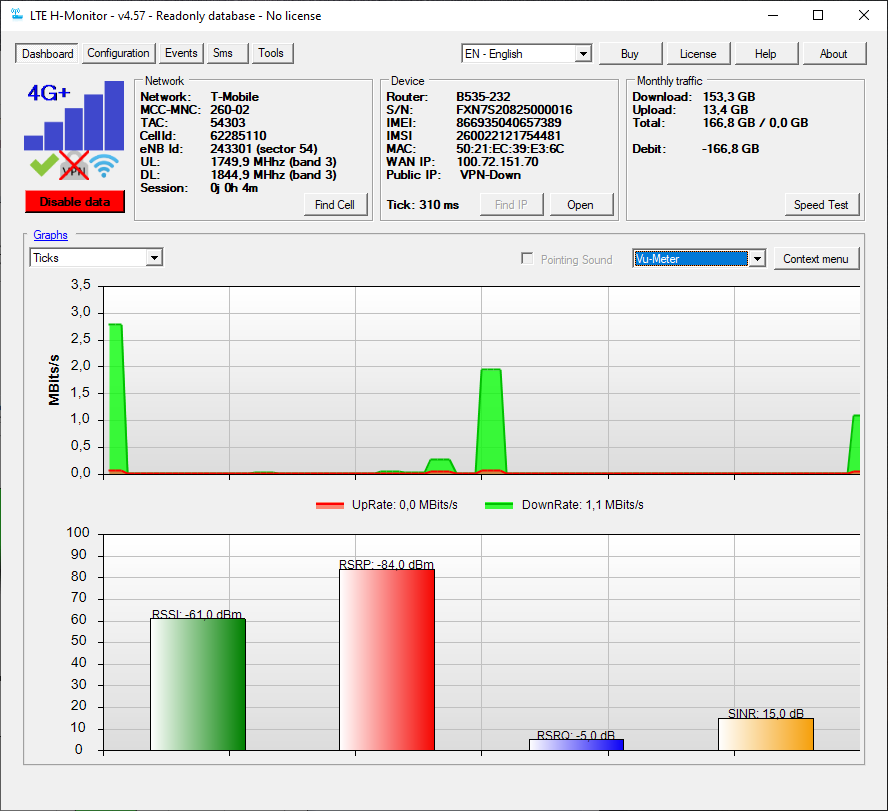Click the DL value 1844,9 MHhz (band 3)
The width and height of the screenshot is (888, 811).
[274, 175]
